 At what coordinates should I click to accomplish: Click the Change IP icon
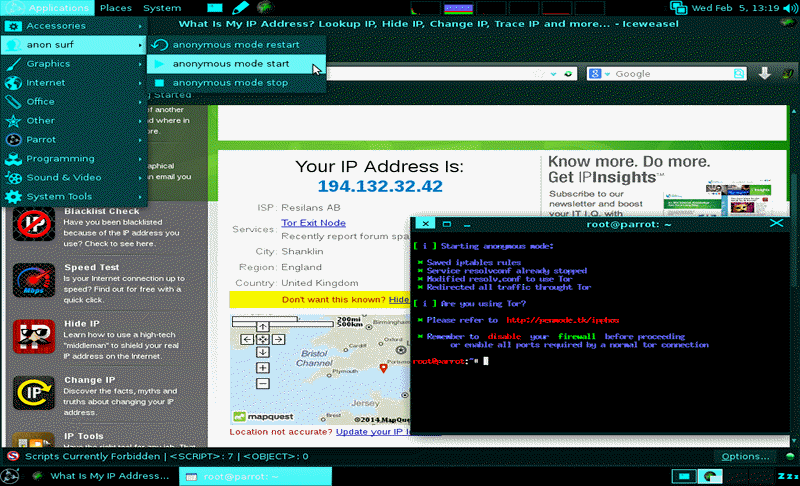[34, 393]
